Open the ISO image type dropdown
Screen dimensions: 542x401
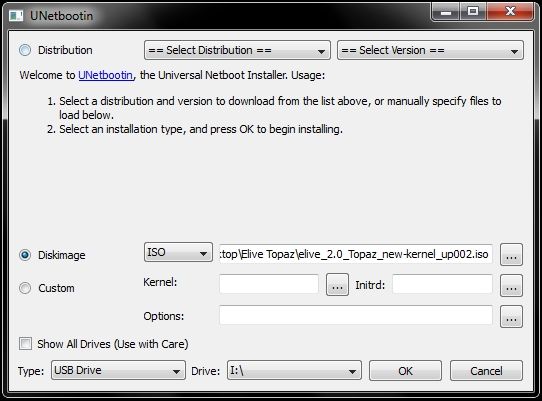178,252
